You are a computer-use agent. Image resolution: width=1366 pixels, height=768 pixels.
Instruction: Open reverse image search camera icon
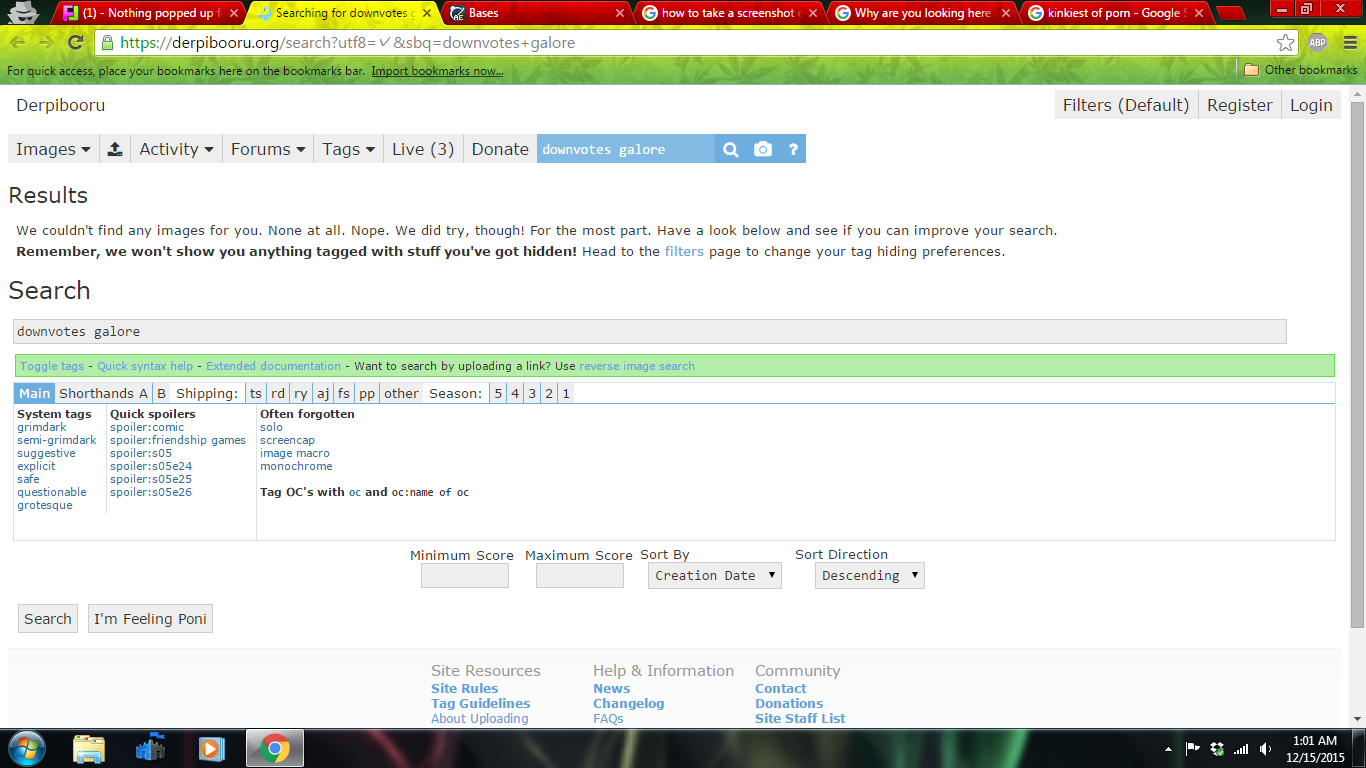tap(763, 149)
